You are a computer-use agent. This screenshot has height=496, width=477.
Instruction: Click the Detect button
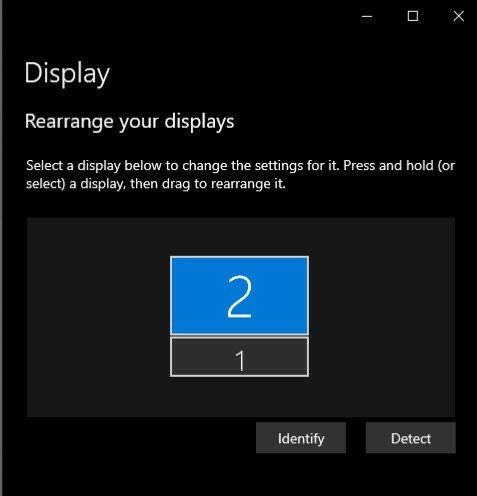pos(411,438)
